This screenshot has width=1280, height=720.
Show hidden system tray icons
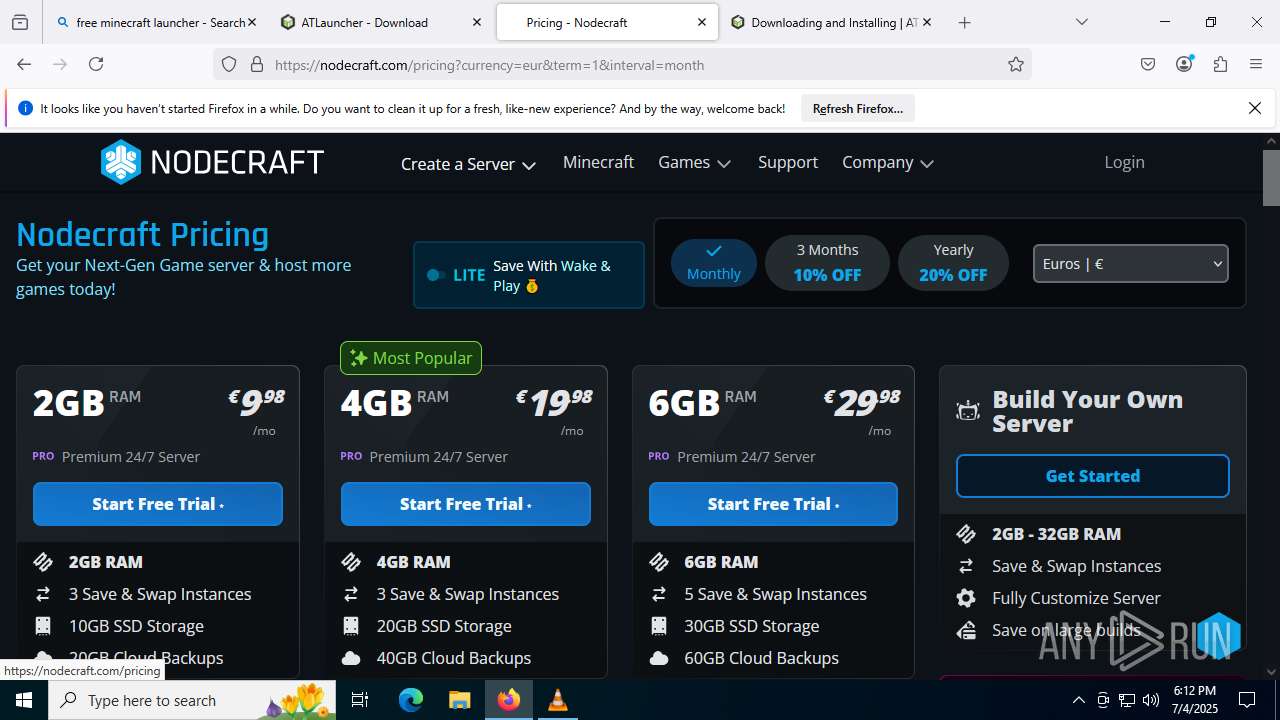pos(1078,700)
